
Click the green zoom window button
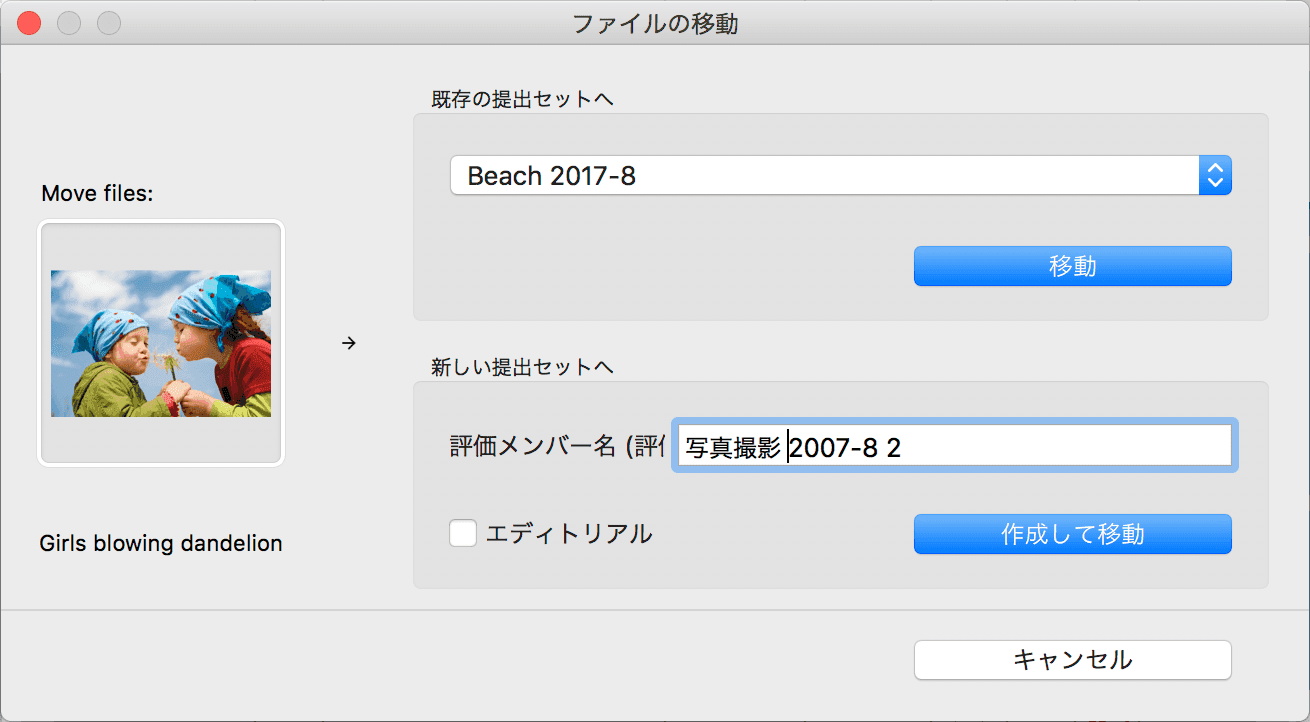(x=108, y=23)
